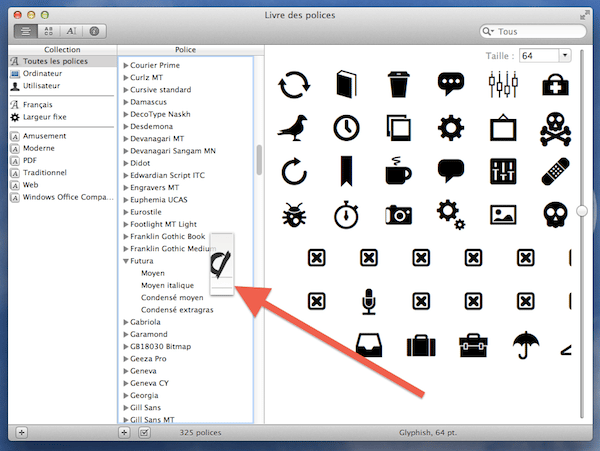
Task: Click the bird glyph
Action: [293, 128]
